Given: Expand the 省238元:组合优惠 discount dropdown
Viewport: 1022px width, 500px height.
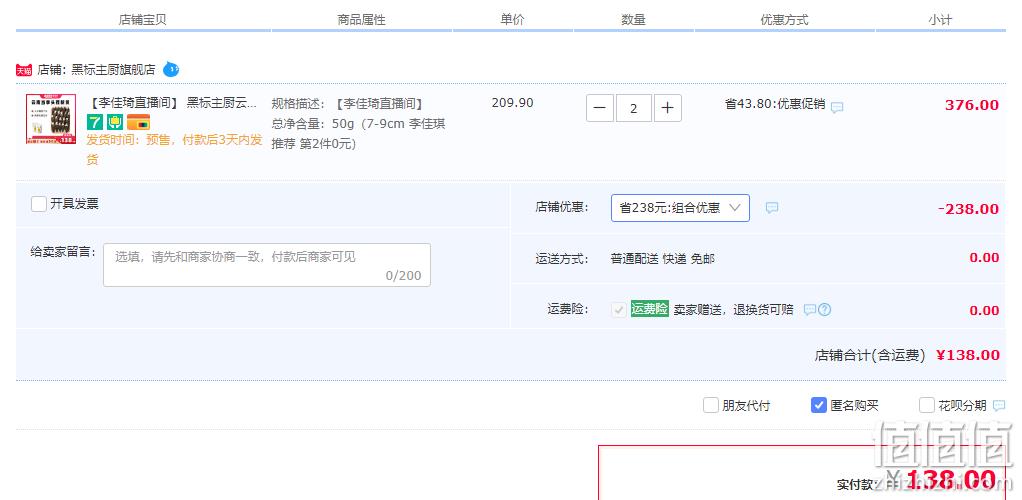Looking at the screenshot, I should (680, 208).
